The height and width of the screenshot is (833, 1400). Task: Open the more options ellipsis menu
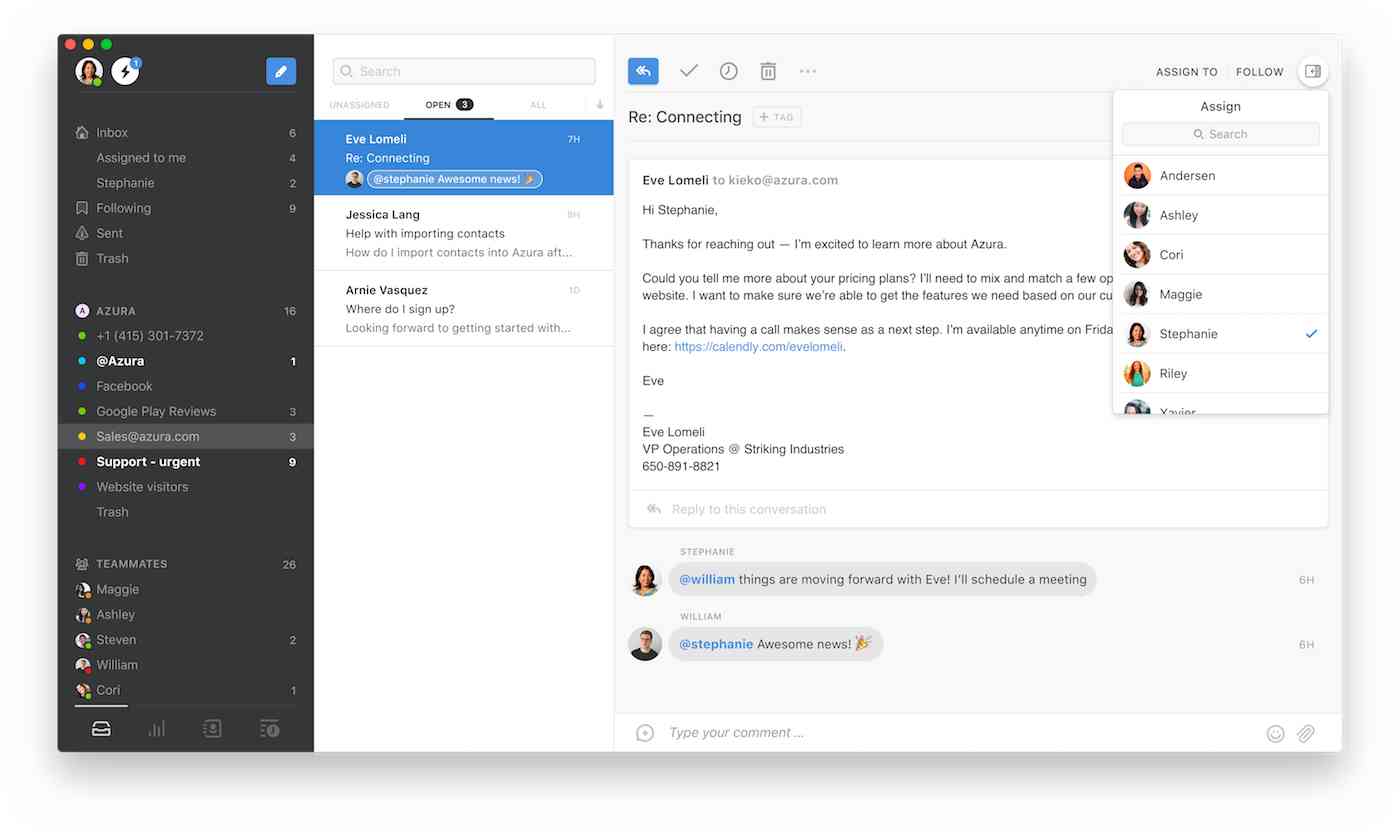coord(808,71)
